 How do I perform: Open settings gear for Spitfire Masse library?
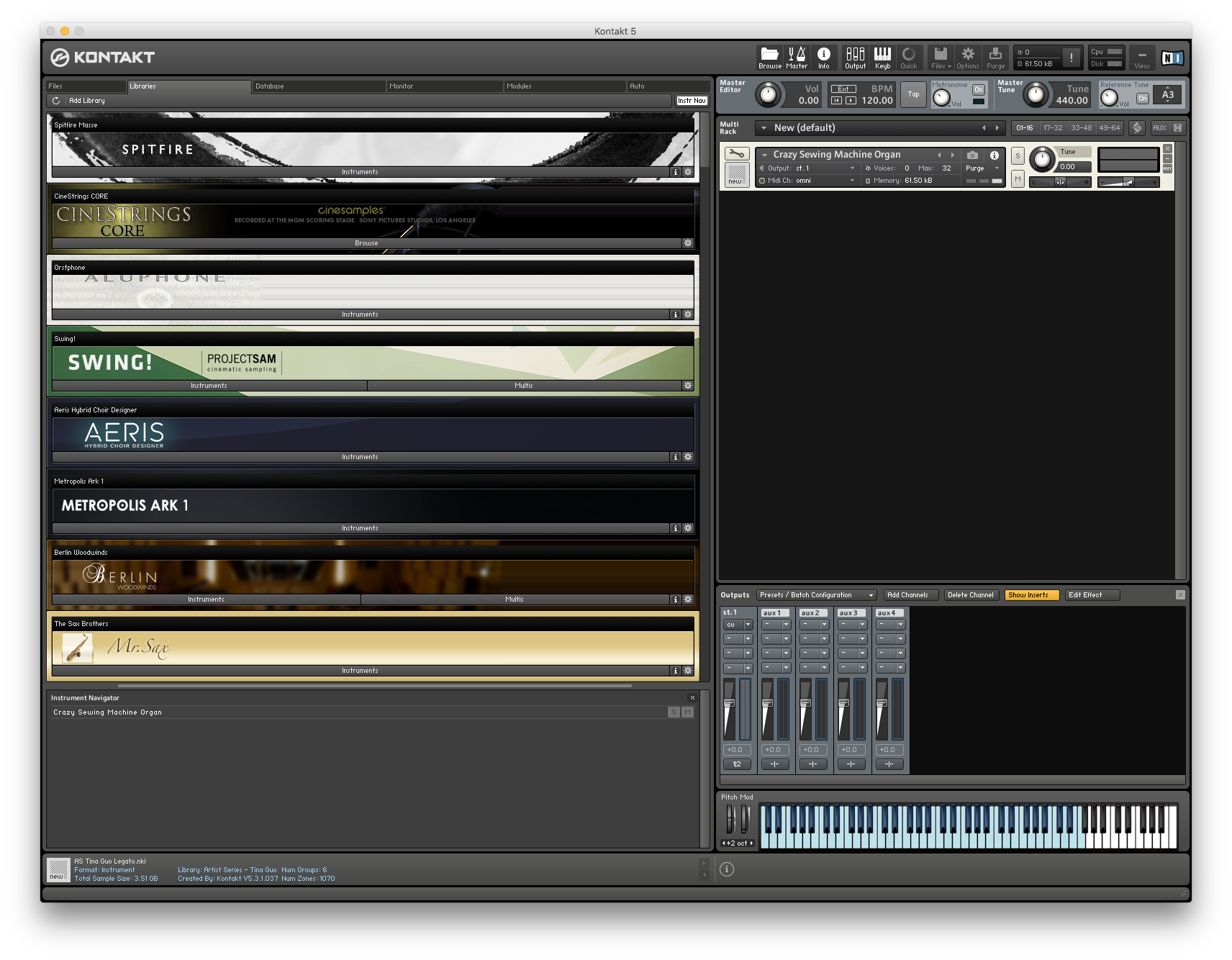(688, 172)
